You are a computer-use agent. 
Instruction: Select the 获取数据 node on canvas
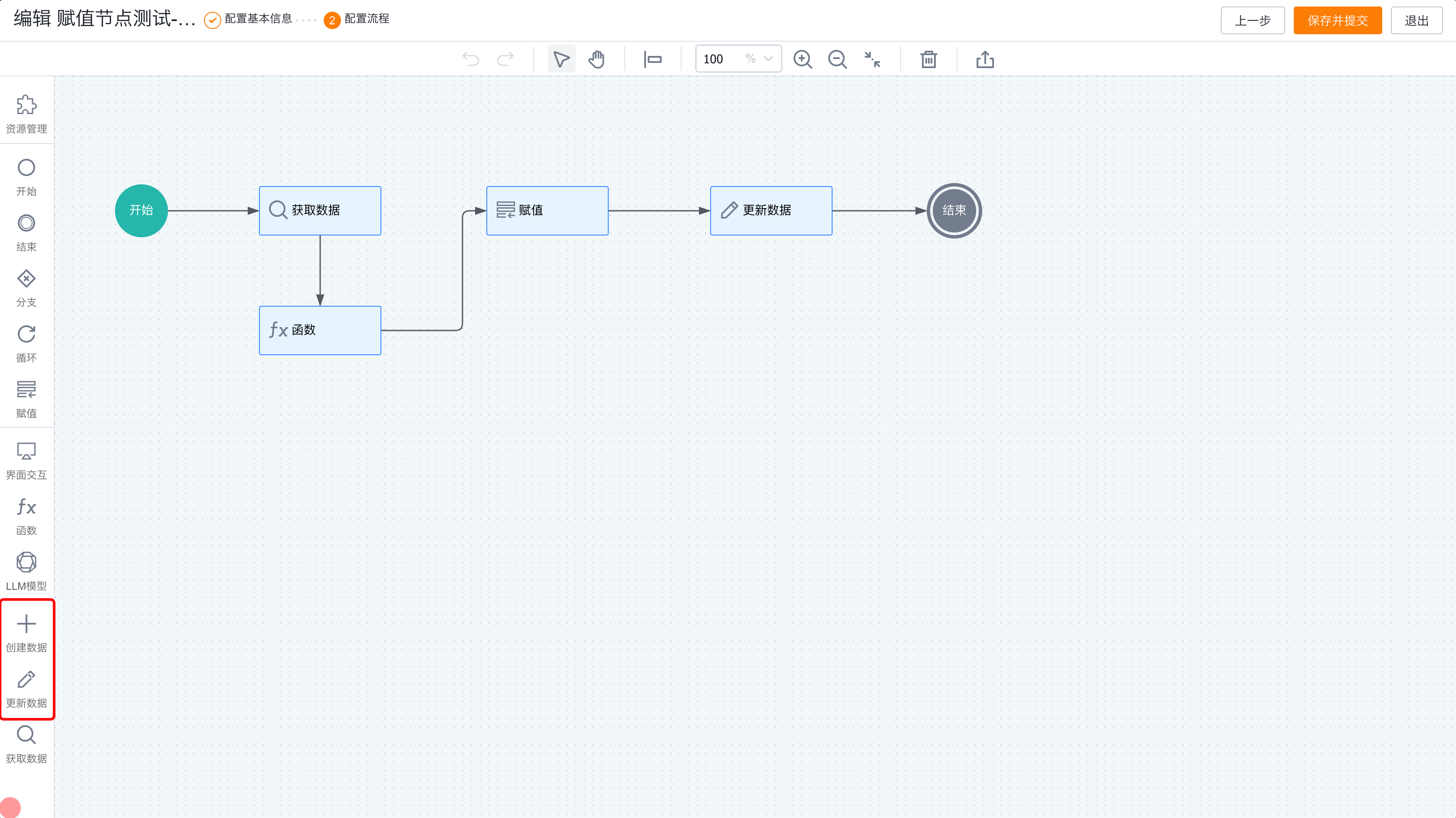pyautogui.click(x=320, y=210)
